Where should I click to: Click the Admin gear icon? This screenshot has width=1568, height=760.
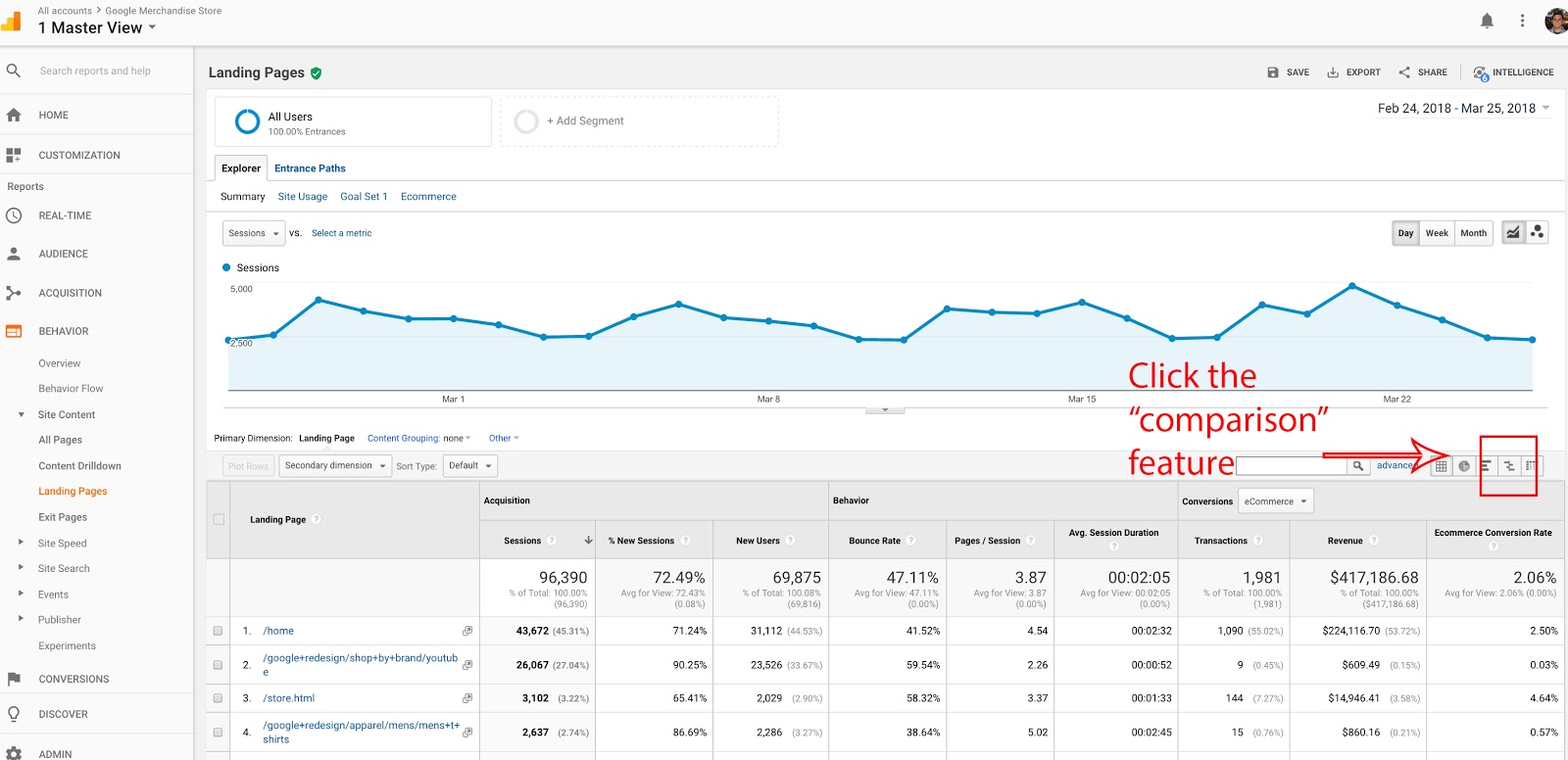[x=14, y=754]
